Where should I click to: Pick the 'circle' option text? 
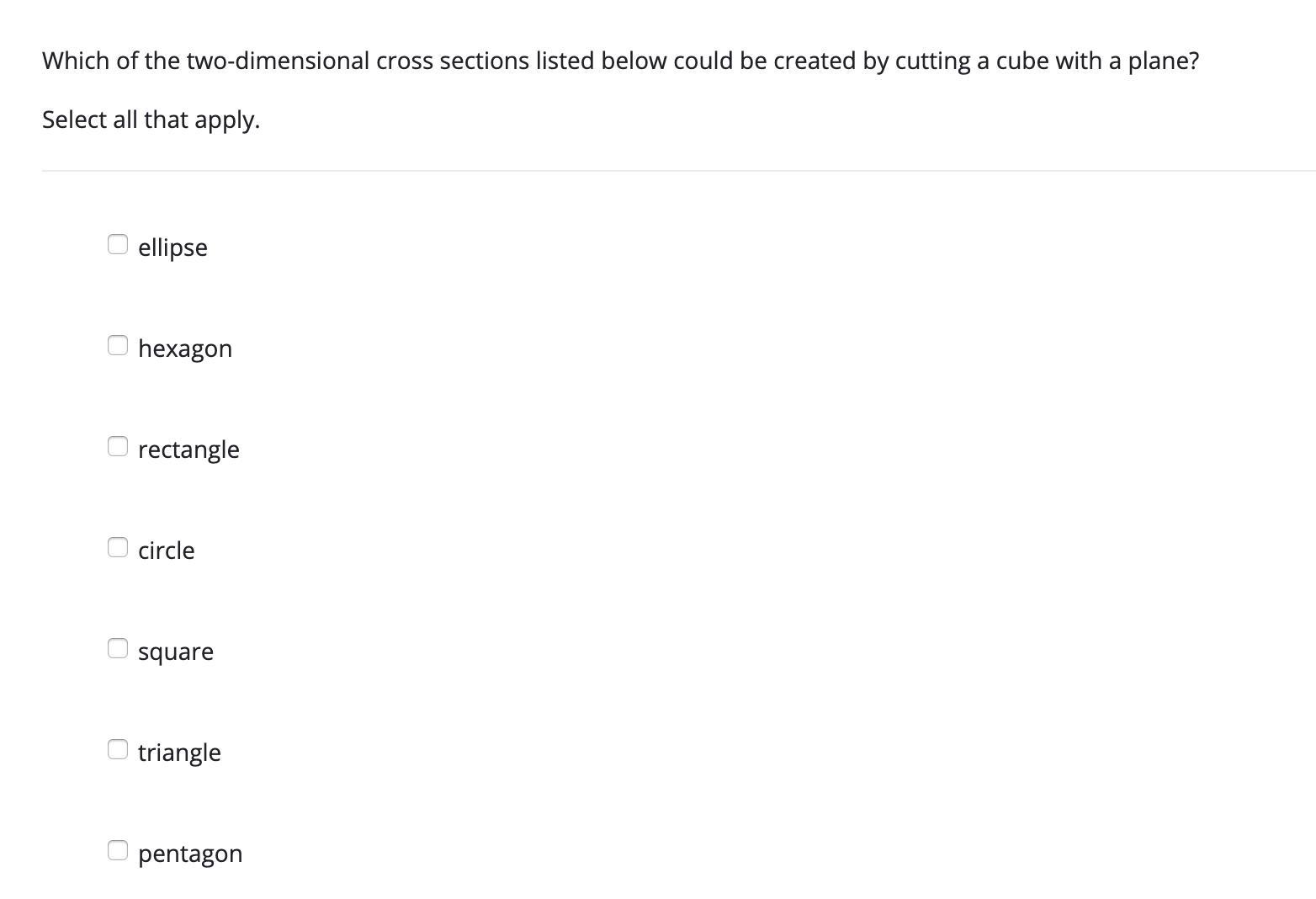[x=167, y=551]
